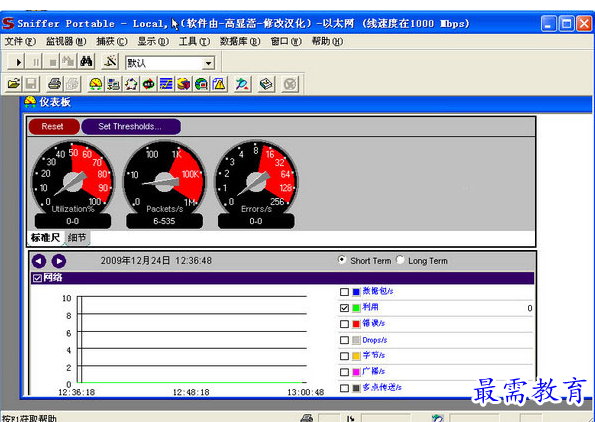
Task: Click the greyed print preview icon
Action: pyautogui.click(x=72, y=83)
